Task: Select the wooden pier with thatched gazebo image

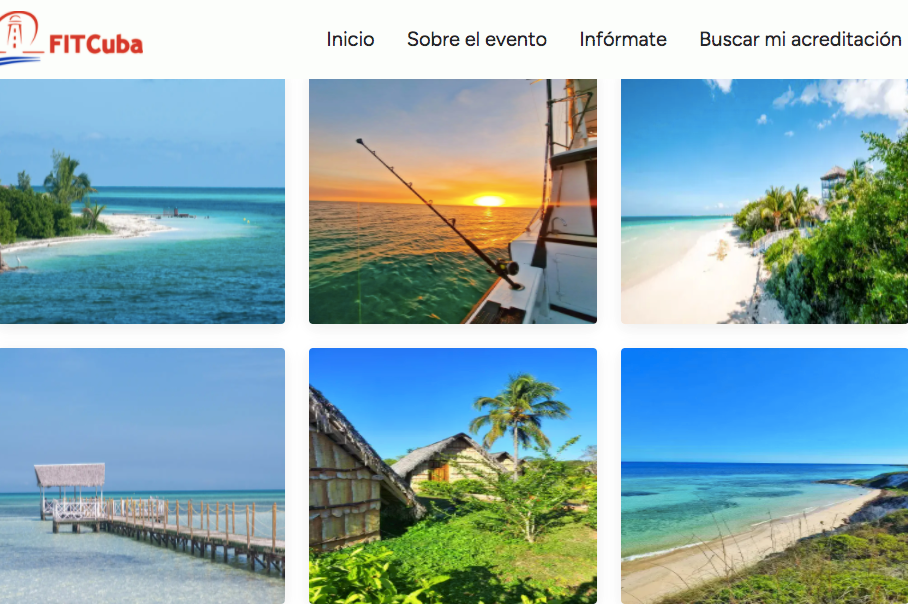Action: click(x=142, y=475)
